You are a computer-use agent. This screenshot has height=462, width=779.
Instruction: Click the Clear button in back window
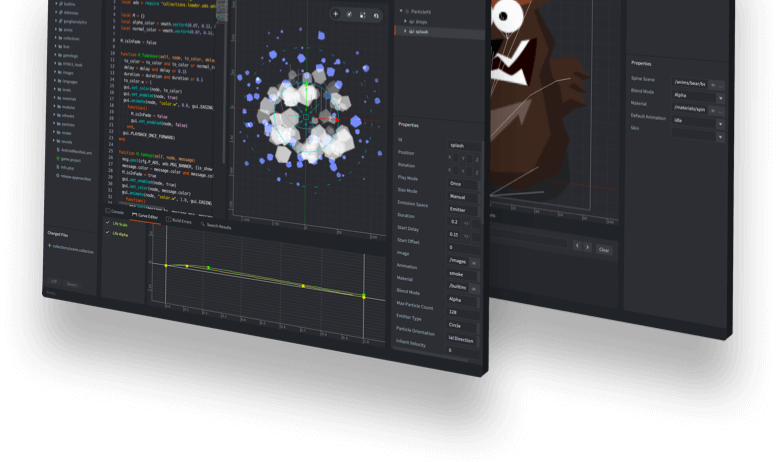604,250
